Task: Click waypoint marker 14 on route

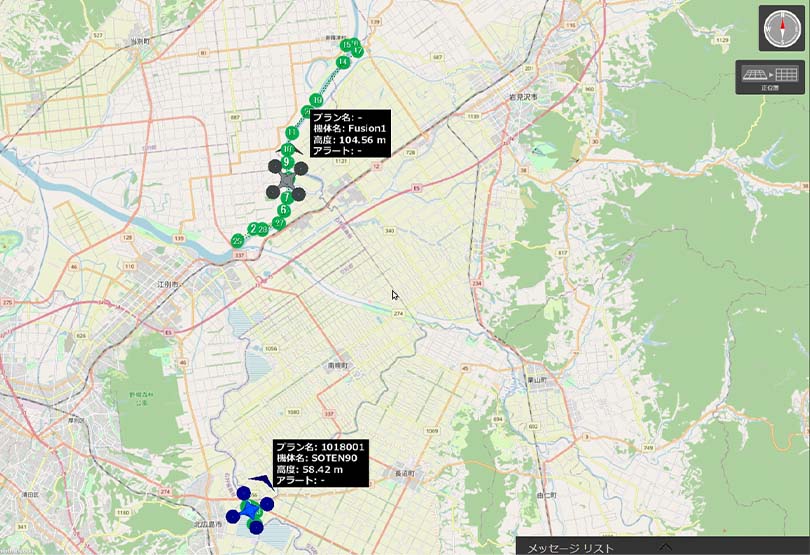Action: coord(343,62)
